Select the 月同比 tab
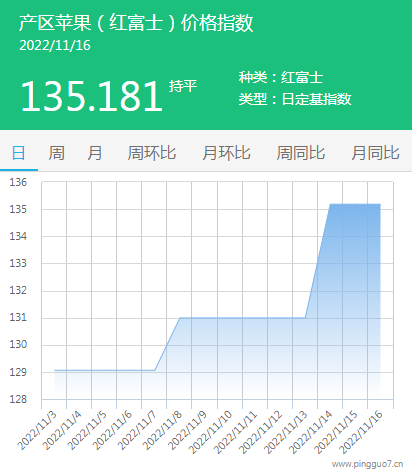This screenshot has height=474, width=412. pyautogui.click(x=376, y=153)
